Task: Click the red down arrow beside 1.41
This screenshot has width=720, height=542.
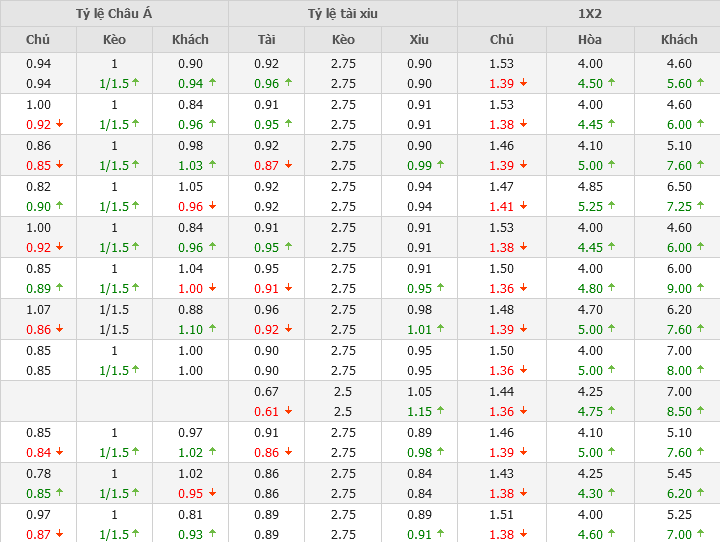Action: [x=524, y=206]
